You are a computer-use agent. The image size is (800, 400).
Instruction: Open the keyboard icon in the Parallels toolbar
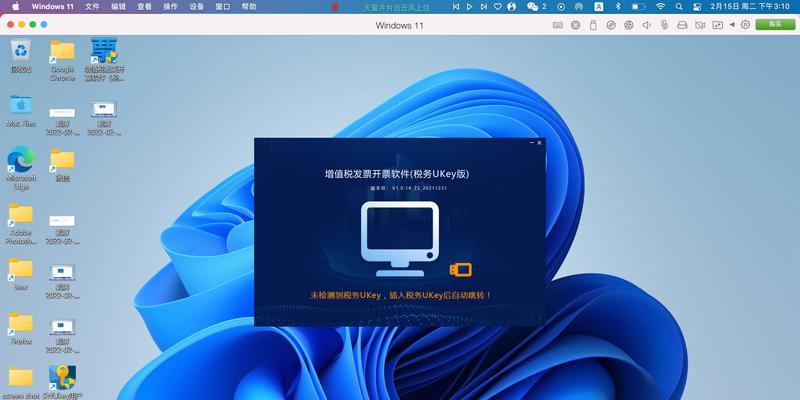point(558,25)
